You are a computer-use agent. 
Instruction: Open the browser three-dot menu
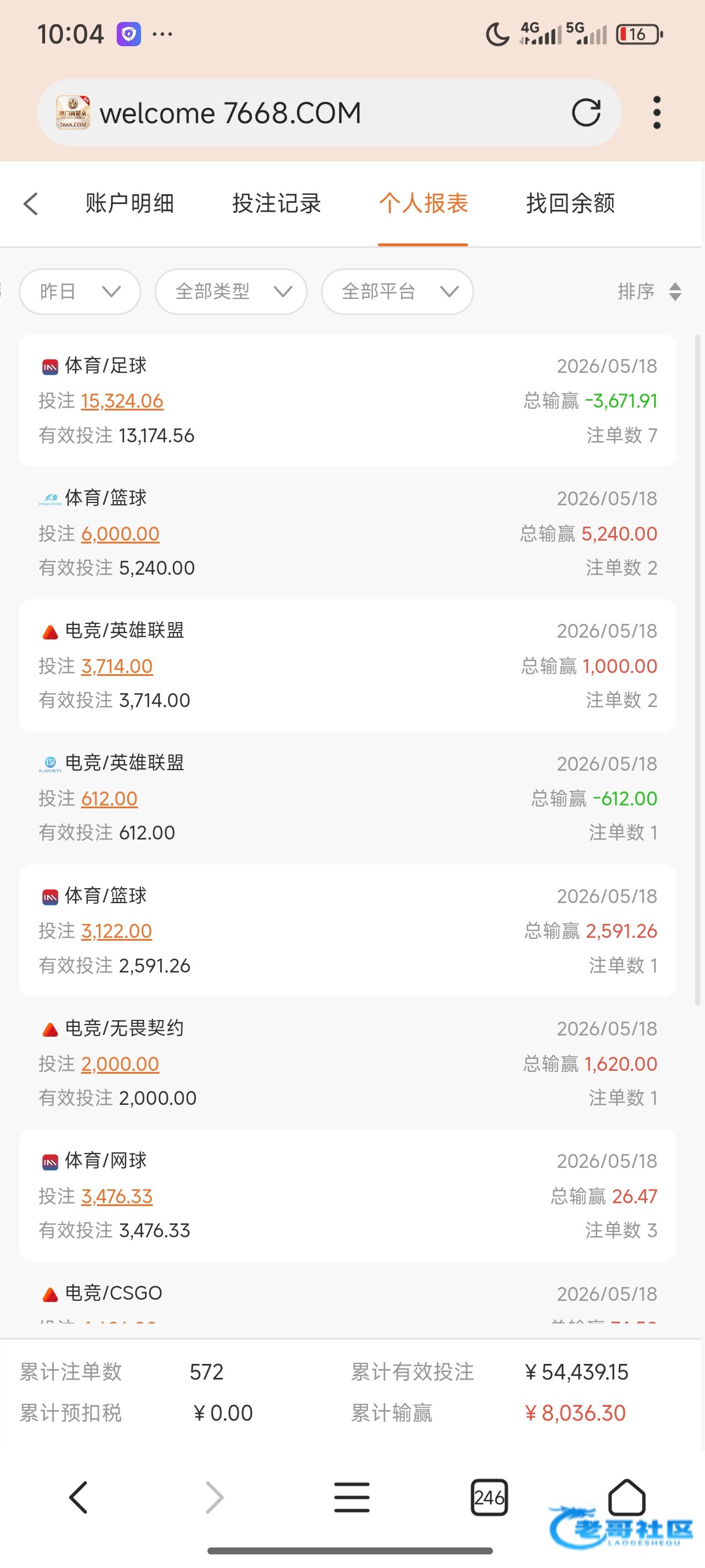(x=656, y=113)
